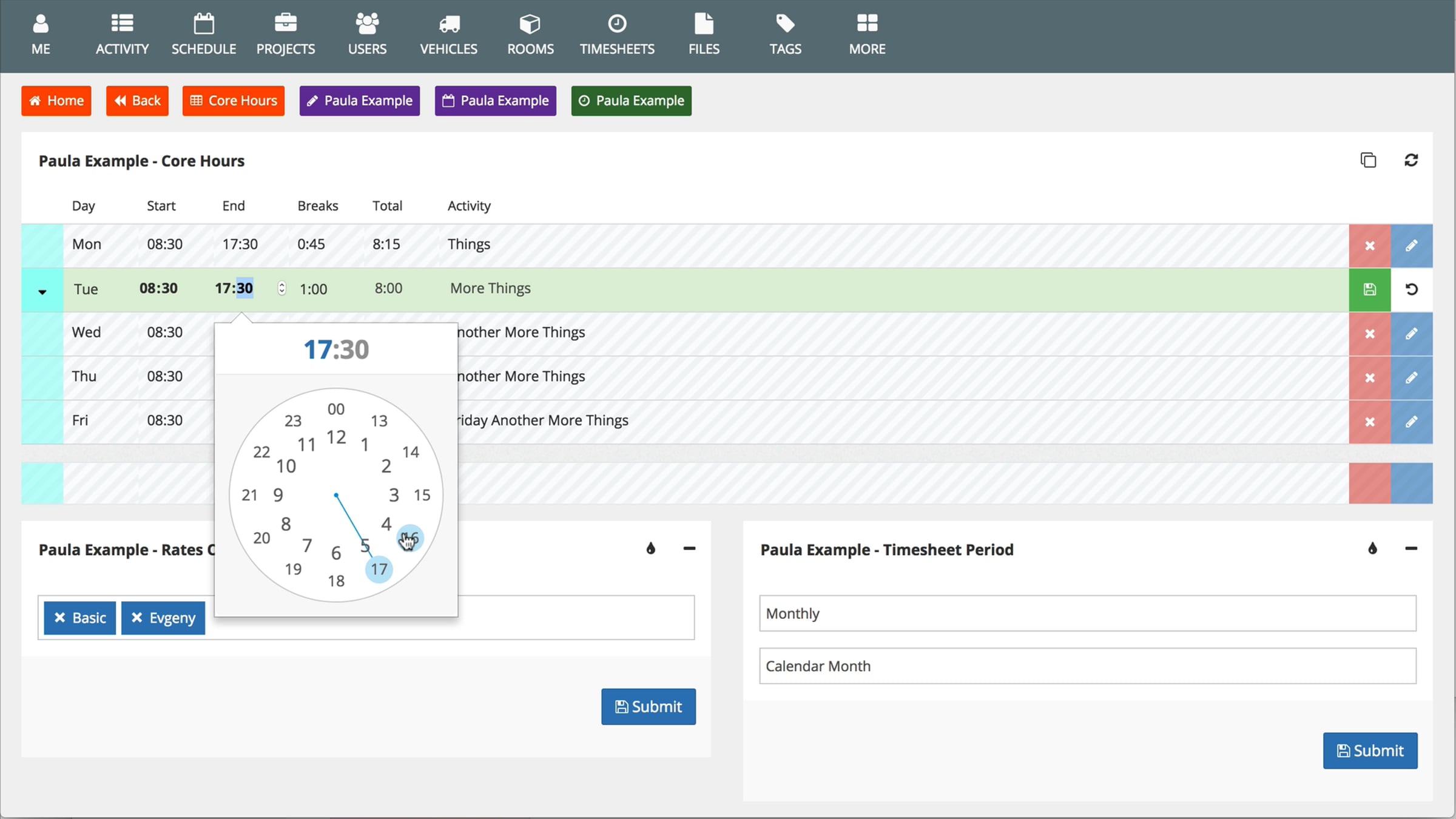Click the refresh core hours icon
The width and height of the screenshot is (1456, 819).
pyautogui.click(x=1411, y=160)
